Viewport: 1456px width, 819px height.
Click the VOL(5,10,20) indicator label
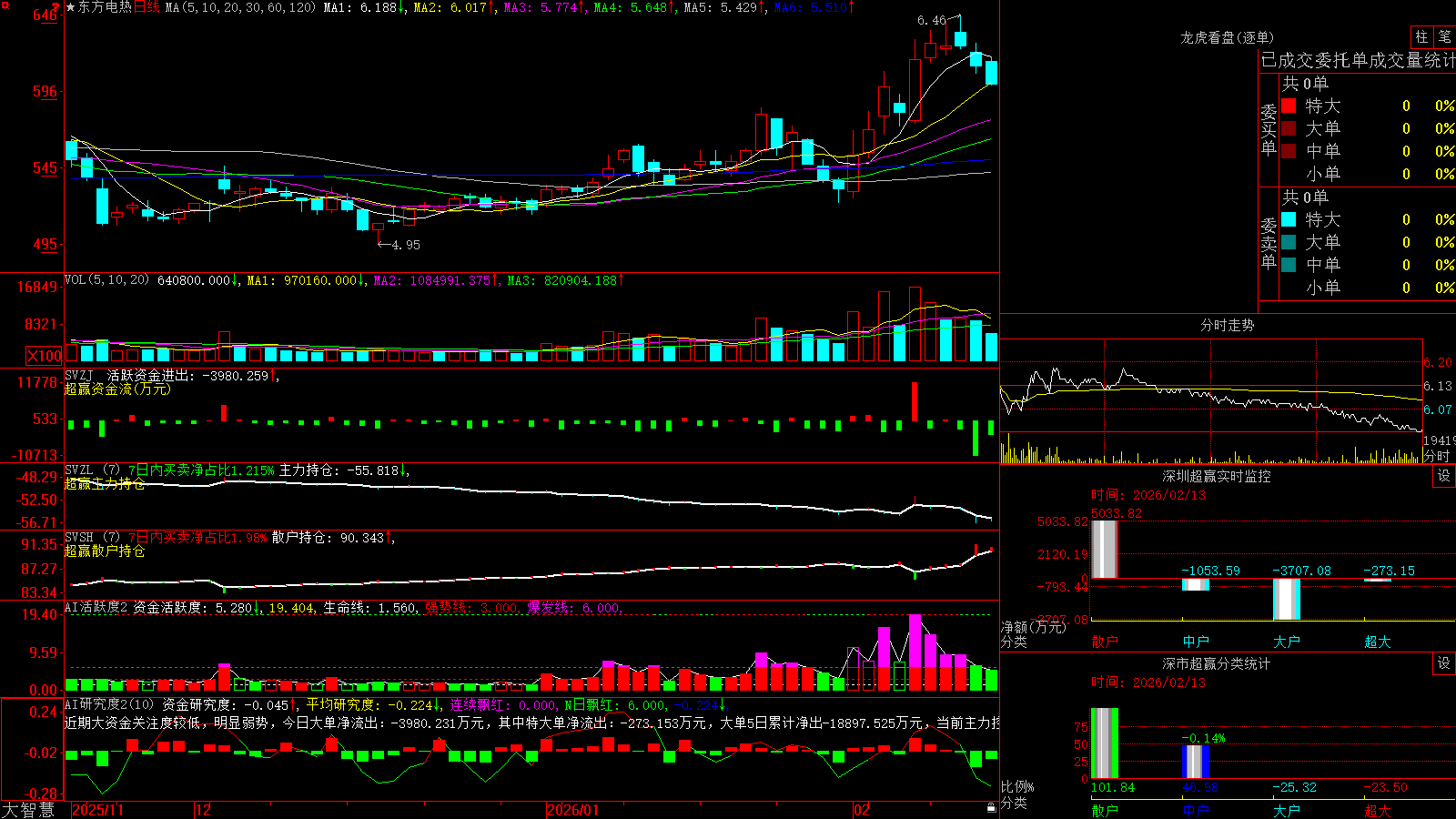tap(107, 280)
